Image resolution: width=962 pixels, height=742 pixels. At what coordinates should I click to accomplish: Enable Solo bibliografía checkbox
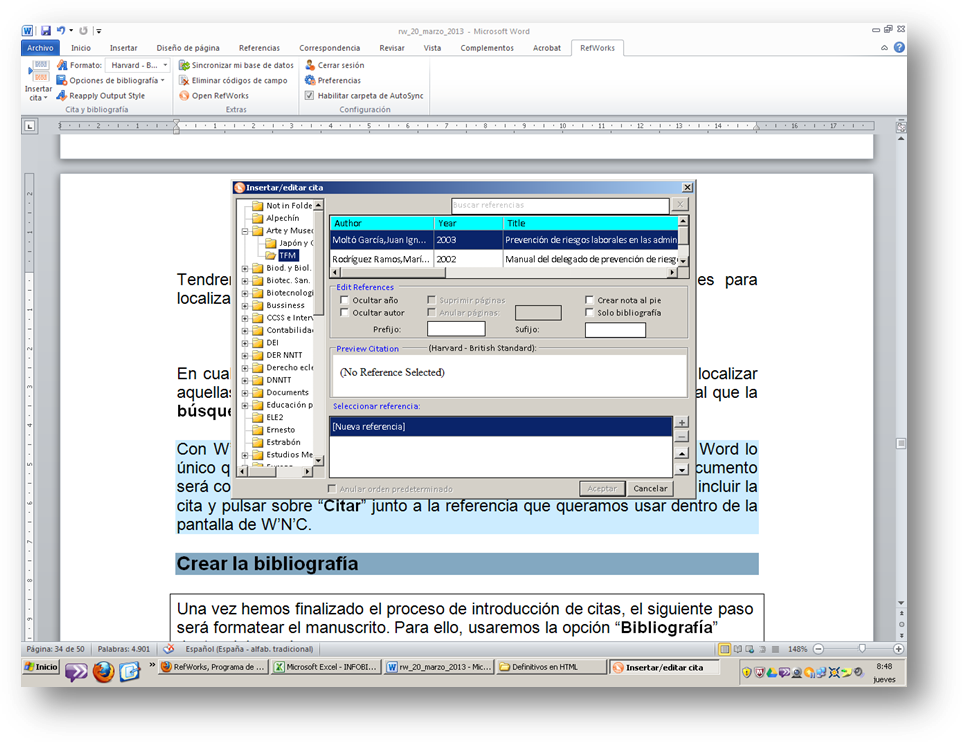tap(589, 312)
